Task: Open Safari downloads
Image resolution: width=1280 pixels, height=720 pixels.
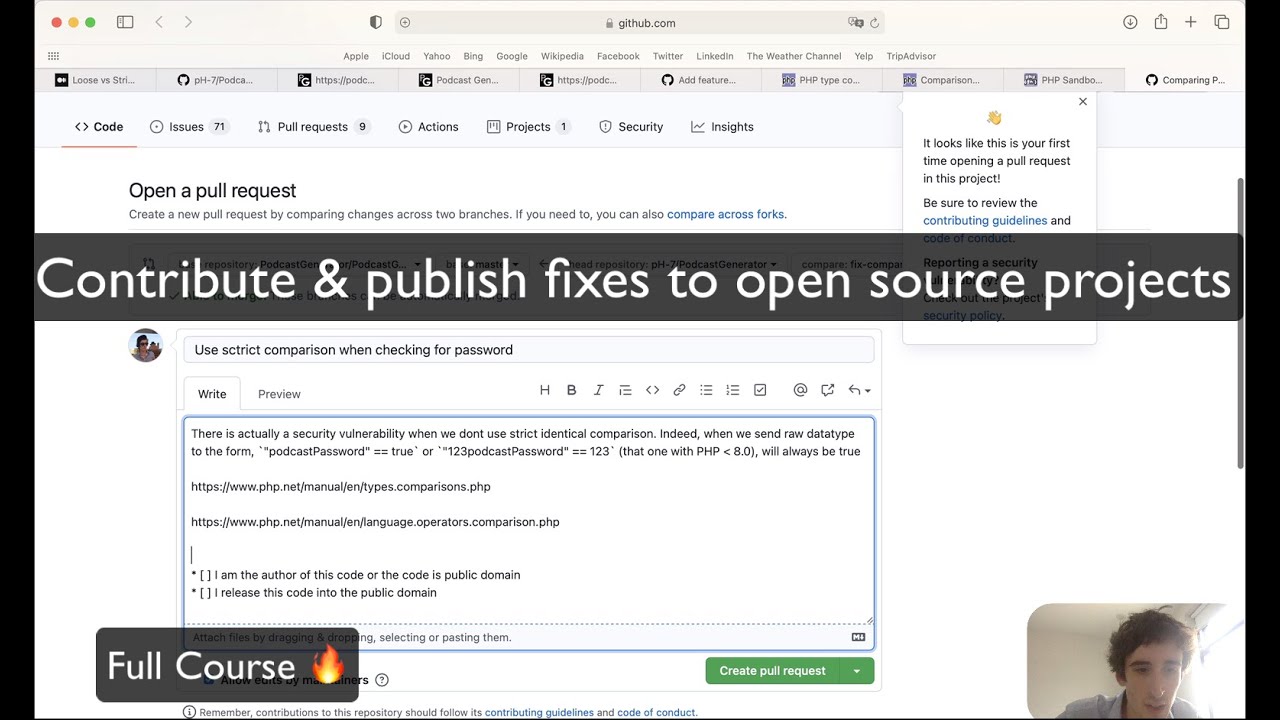Action: coord(1130,22)
